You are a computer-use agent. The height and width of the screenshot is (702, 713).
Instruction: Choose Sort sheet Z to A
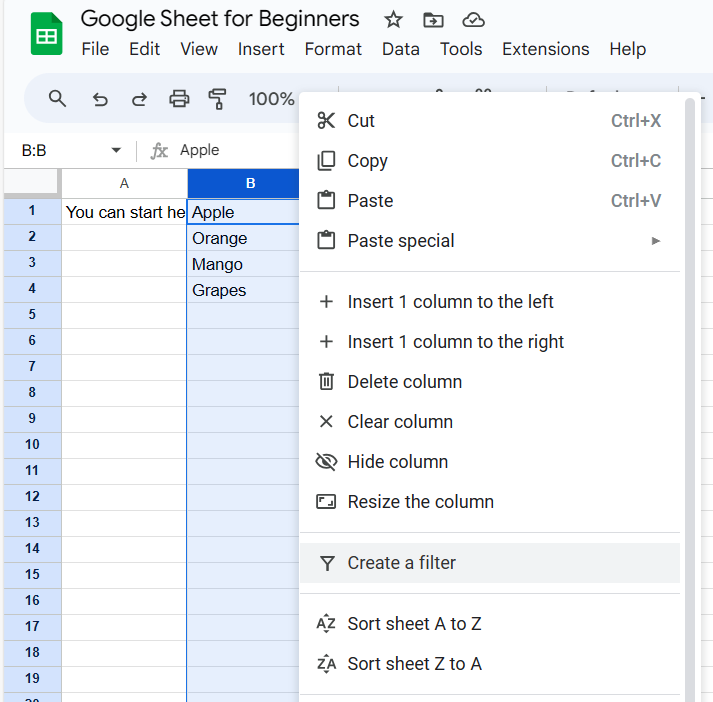(490, 664)
